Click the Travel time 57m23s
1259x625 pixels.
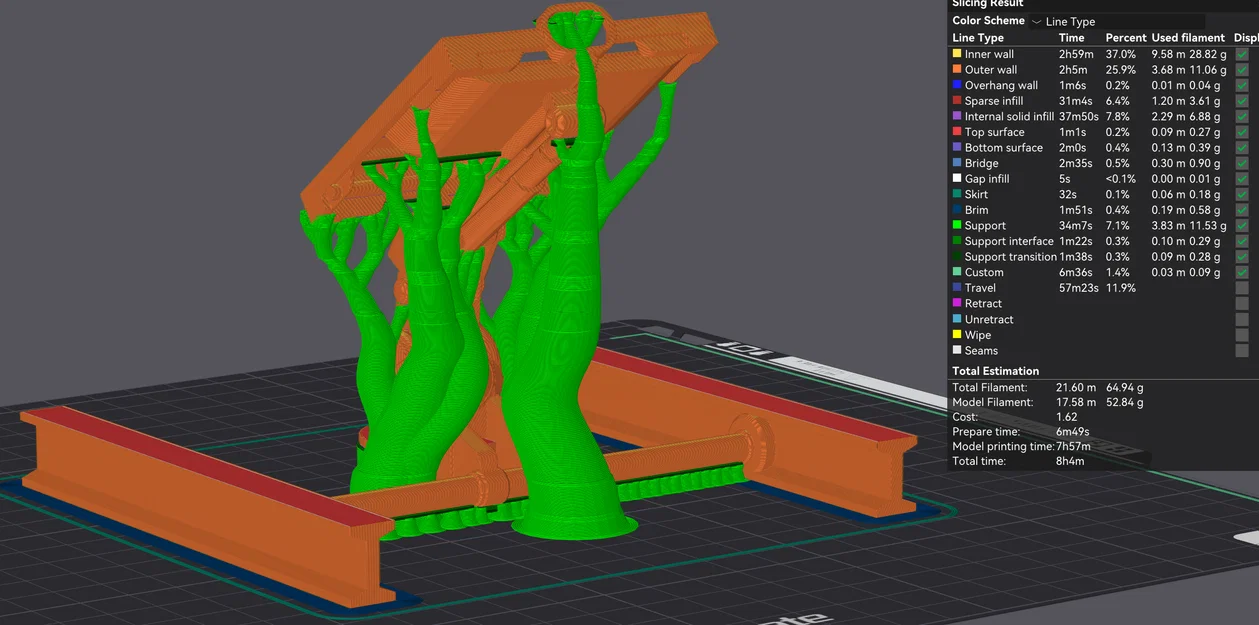[x=1079, y=288]
